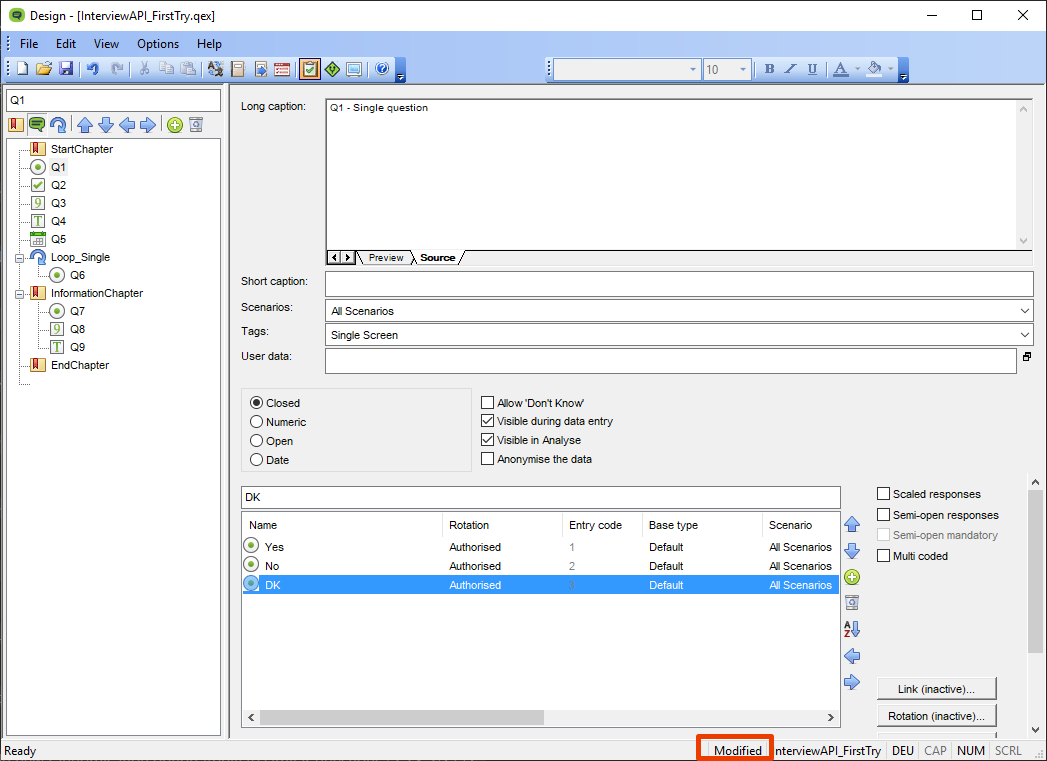The height and width of the screenshot is (761, 1047).
Task: Select the Open question type
Action: tap(256, 441)
